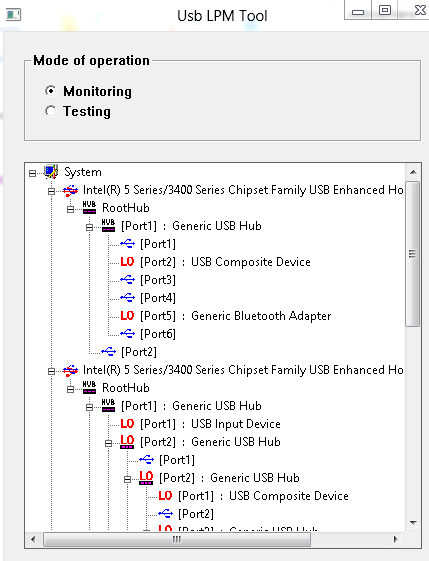Select the System tree label
This screenshot has height=561, width=429.
pos(83,172)
